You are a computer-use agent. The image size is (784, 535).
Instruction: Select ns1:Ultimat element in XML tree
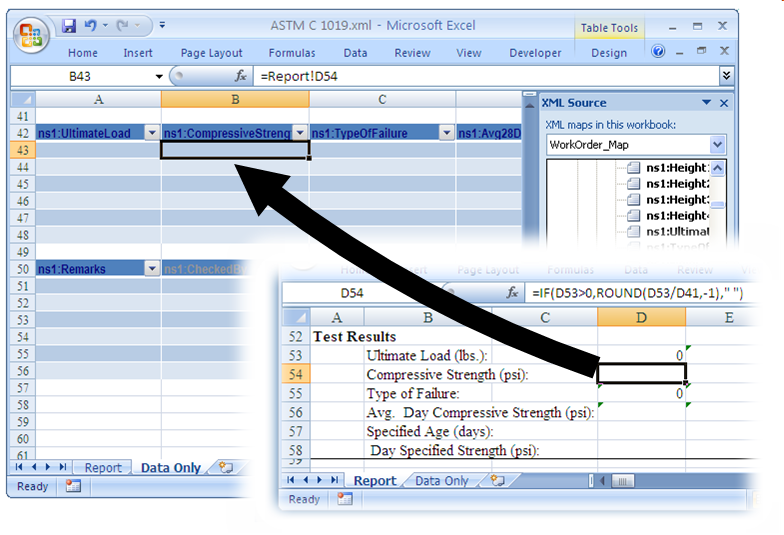677,232
